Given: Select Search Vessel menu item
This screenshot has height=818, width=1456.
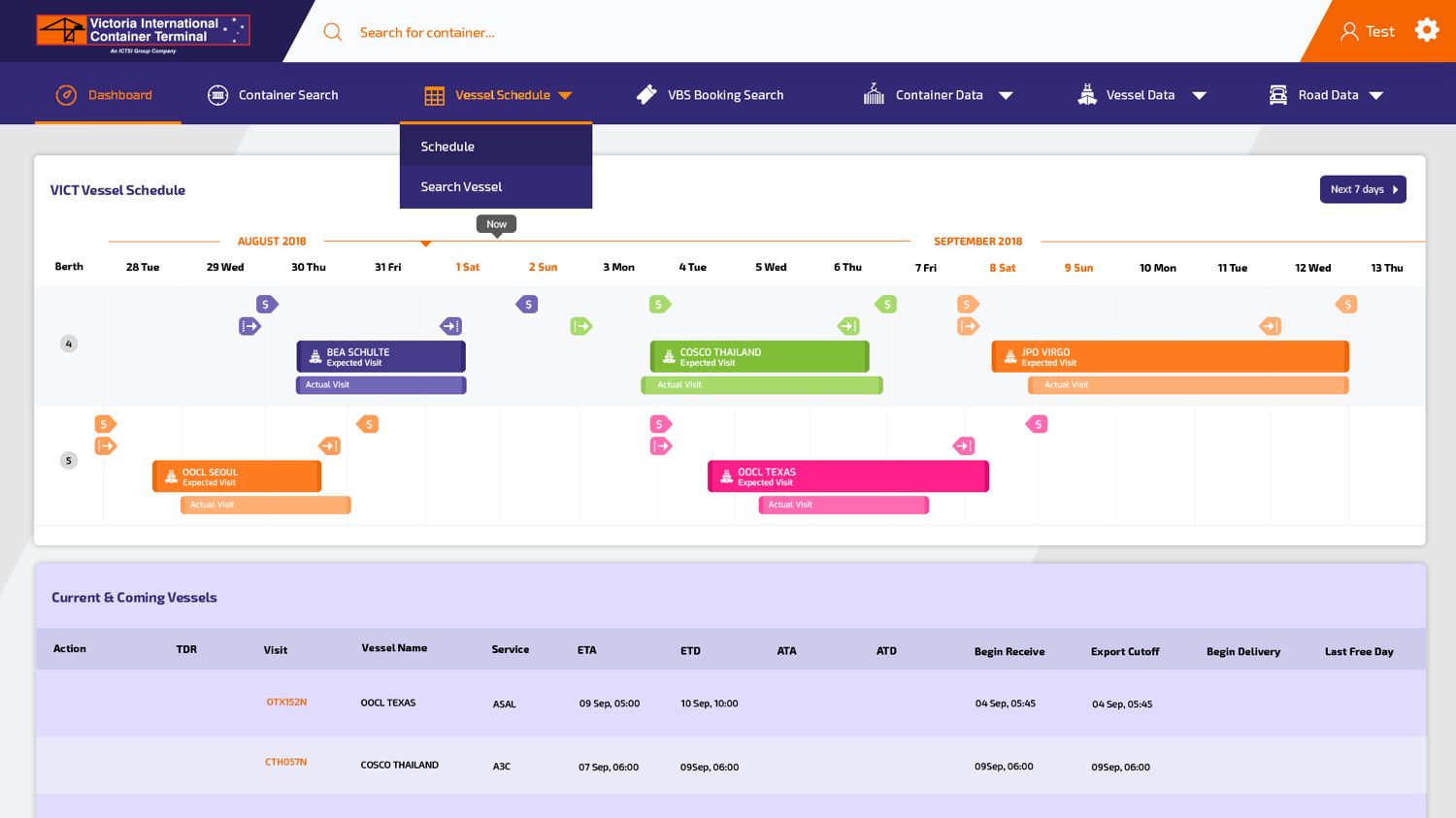Looking at the screenshot, I should click(461, 186).
